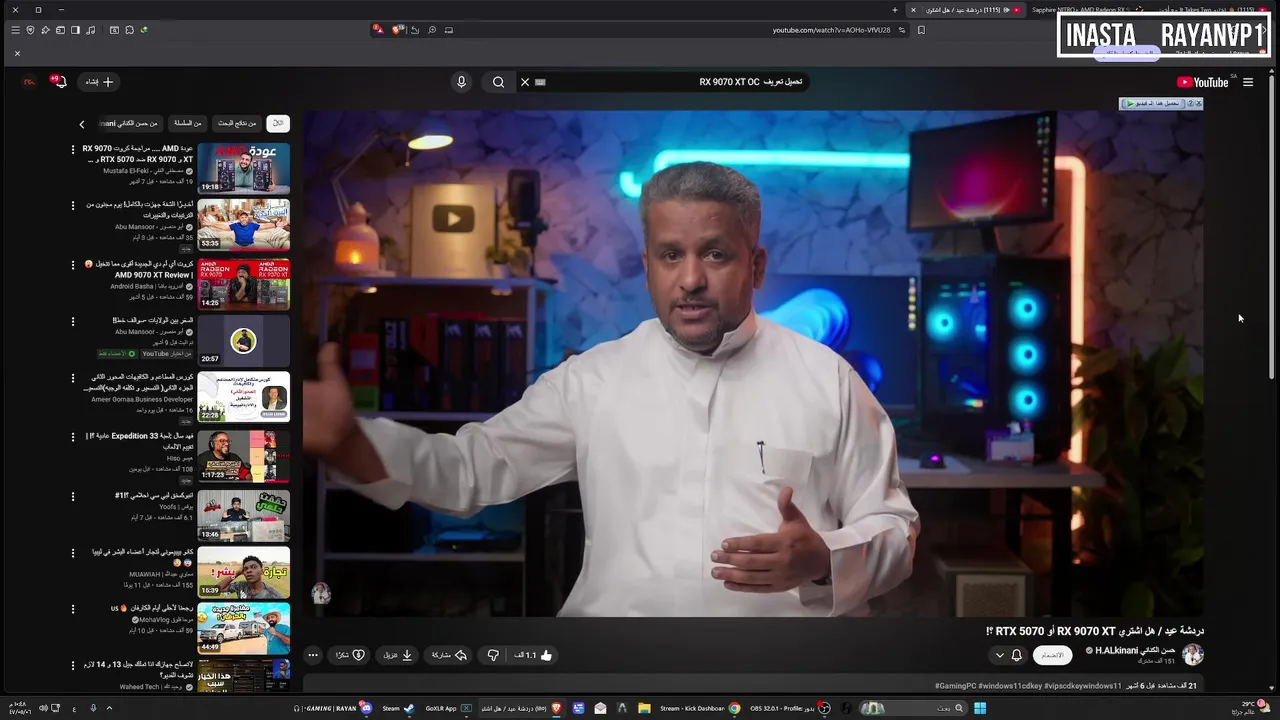The width and height of the screenshot is (1280, 720).
Task: Clear the search box text
Action: [525, 82]
